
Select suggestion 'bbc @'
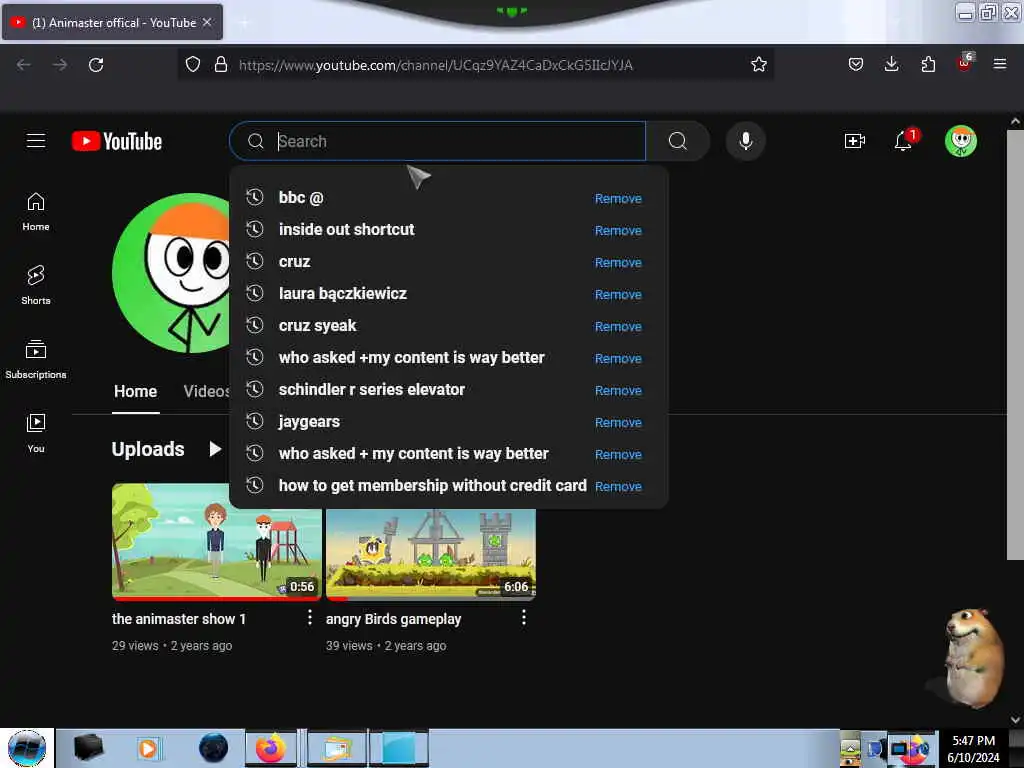click(x=300, y=197)
